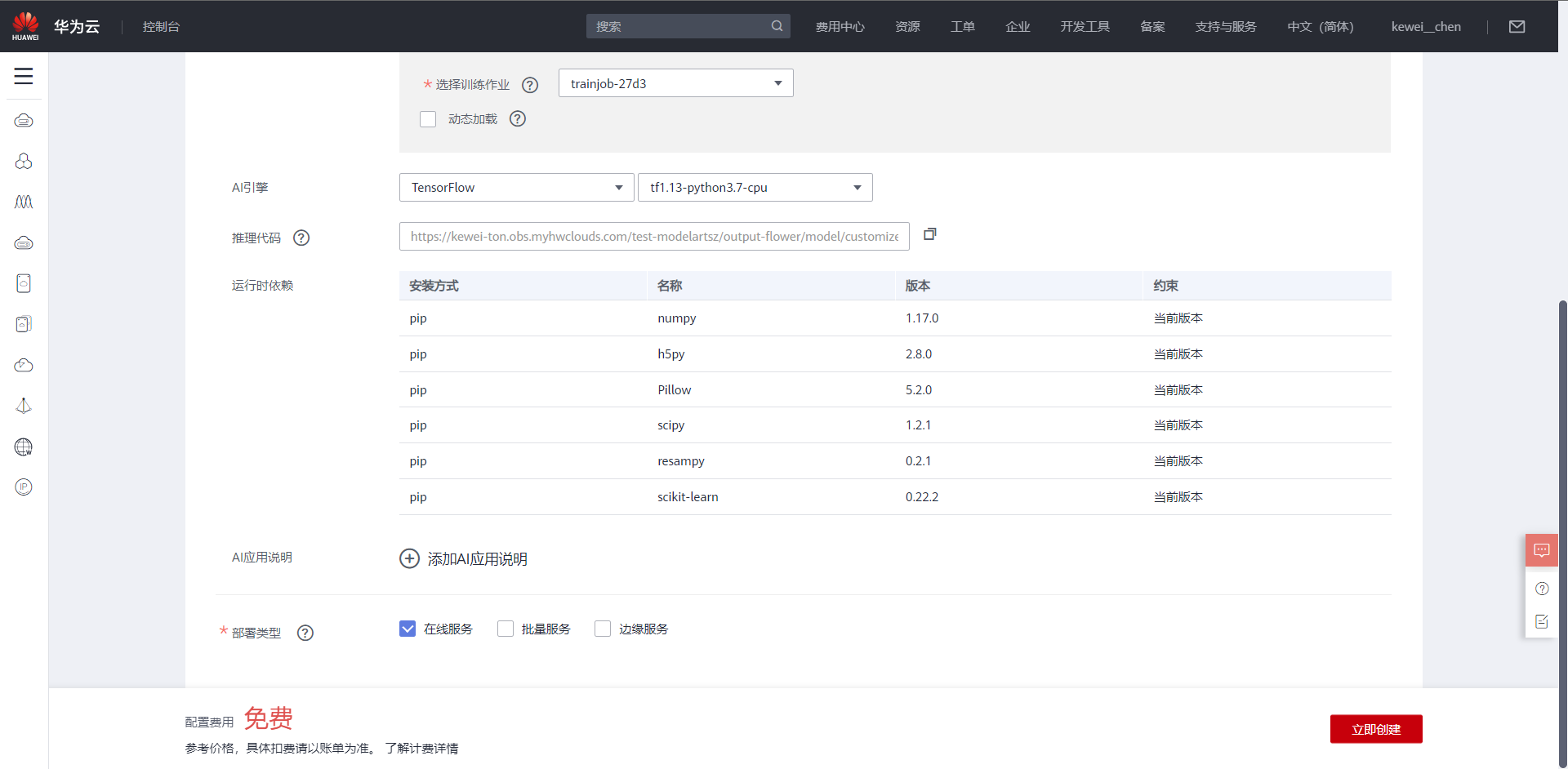Open 企业 in top navigation
Image resolution: width=1568 pixels, height=769 pixels.
coord(1018,26)
